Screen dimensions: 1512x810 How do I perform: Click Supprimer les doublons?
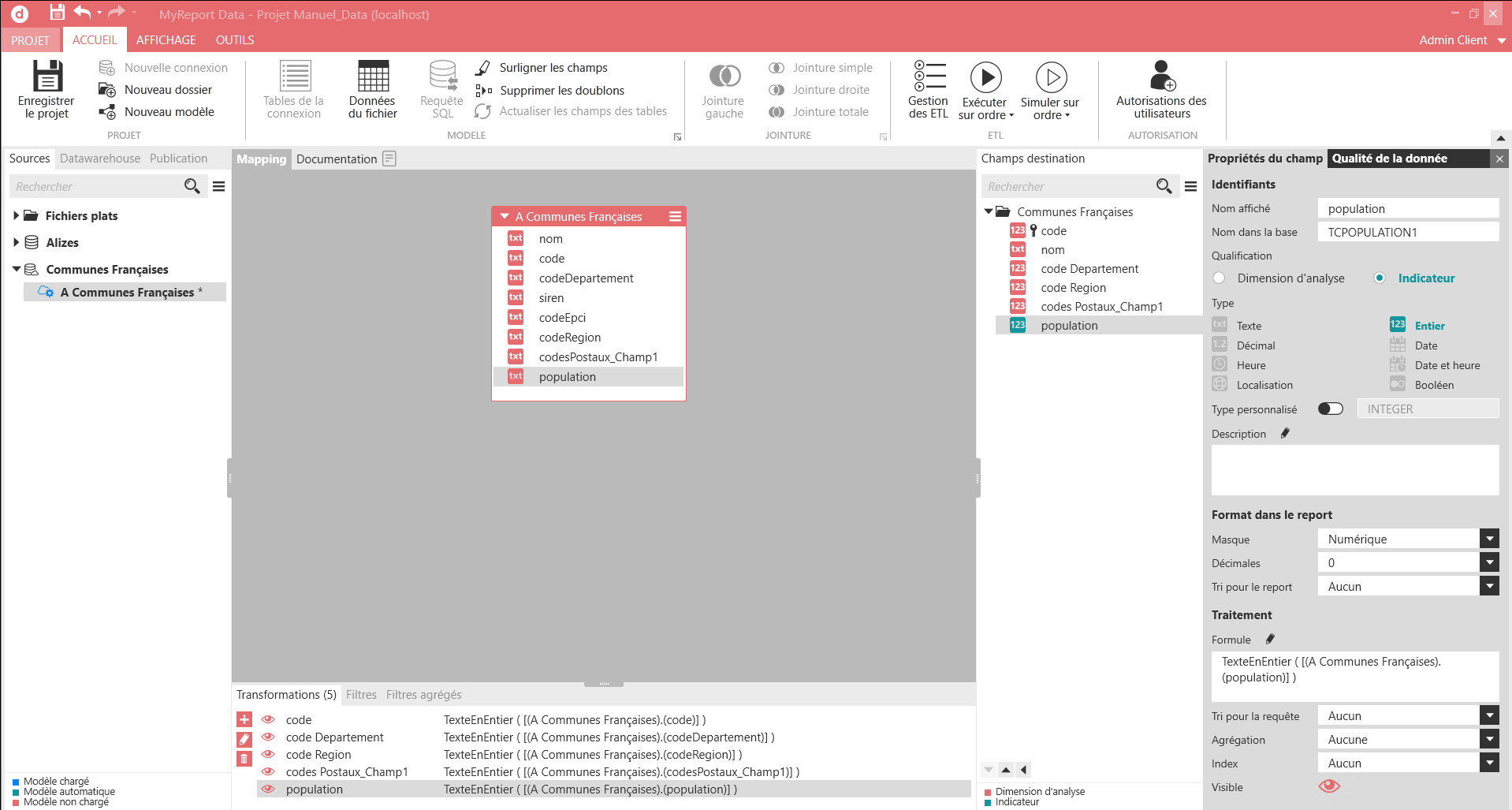[x=561, y=91]
